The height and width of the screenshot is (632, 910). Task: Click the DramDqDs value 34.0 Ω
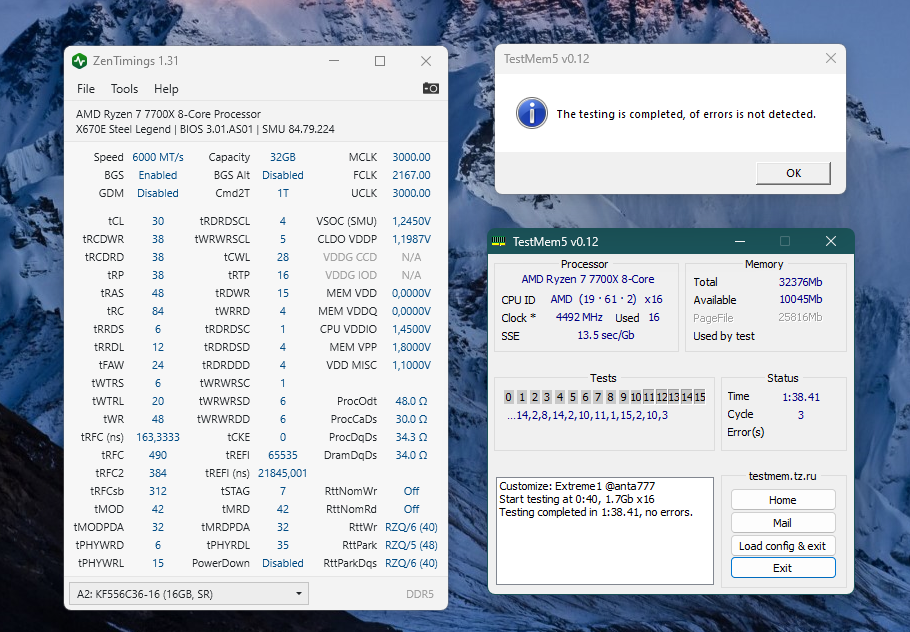coord(411,455)
